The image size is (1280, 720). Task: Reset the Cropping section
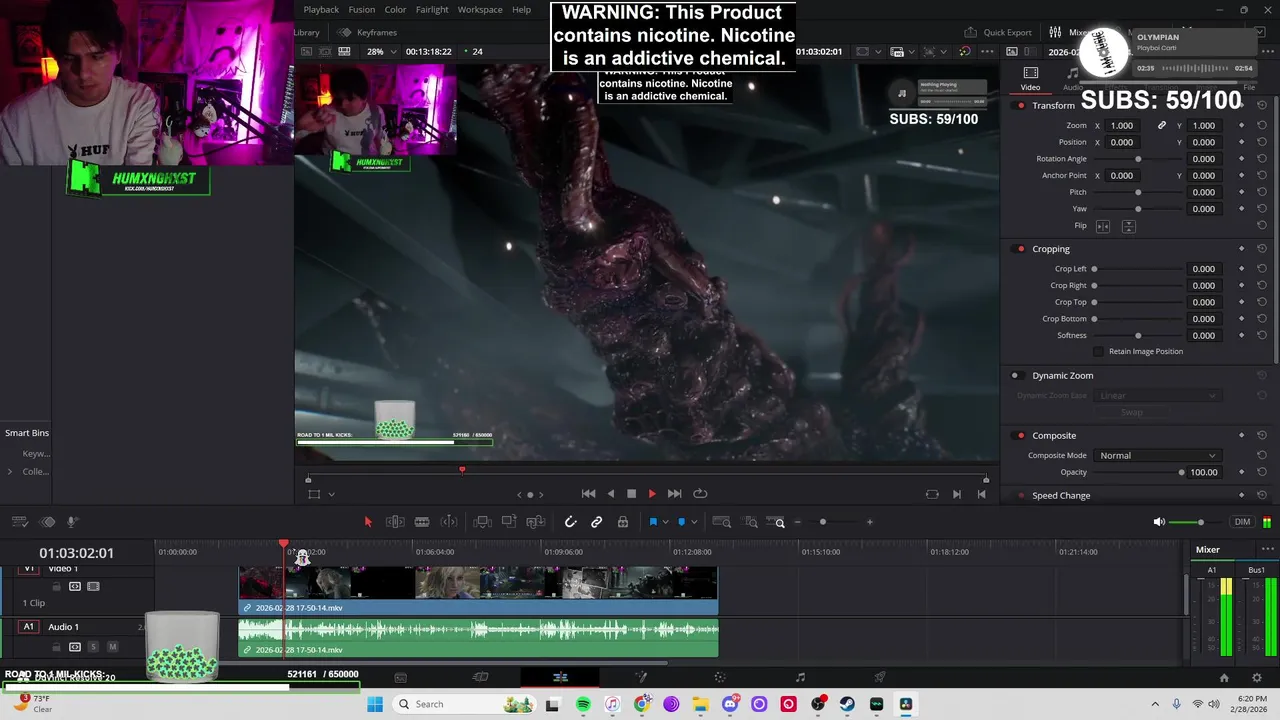[1262, 249]
